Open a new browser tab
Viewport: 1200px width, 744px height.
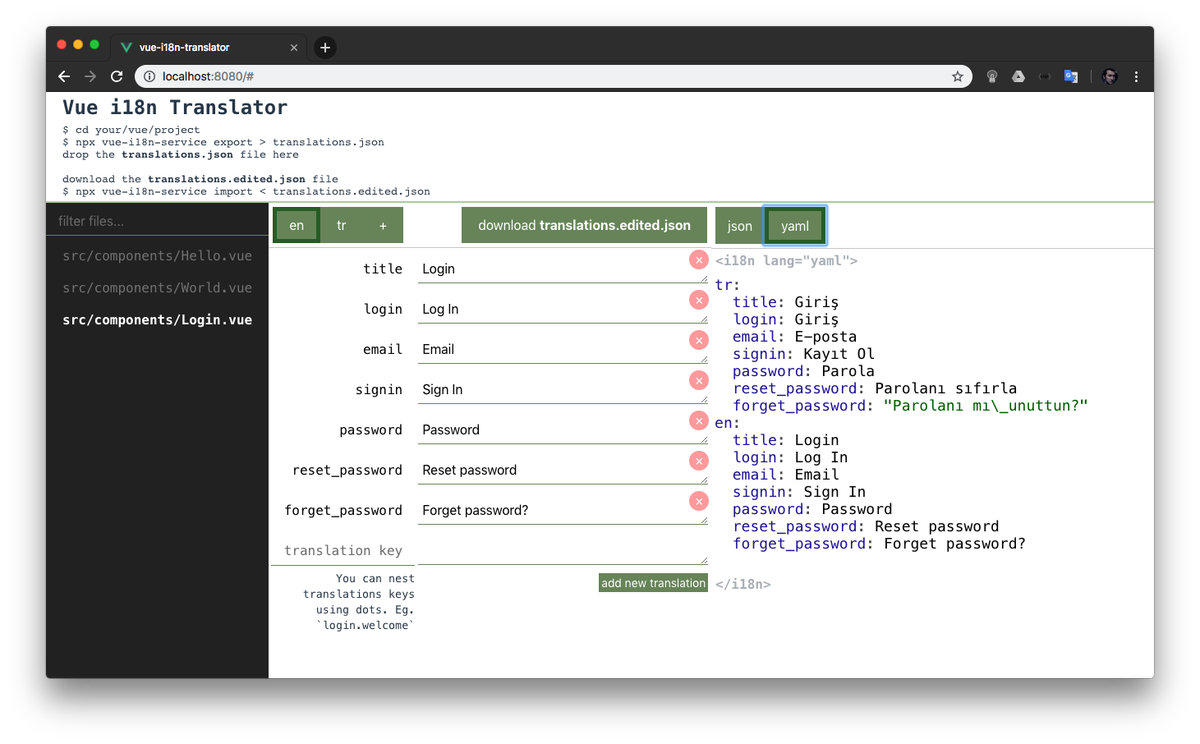(325, 47)
